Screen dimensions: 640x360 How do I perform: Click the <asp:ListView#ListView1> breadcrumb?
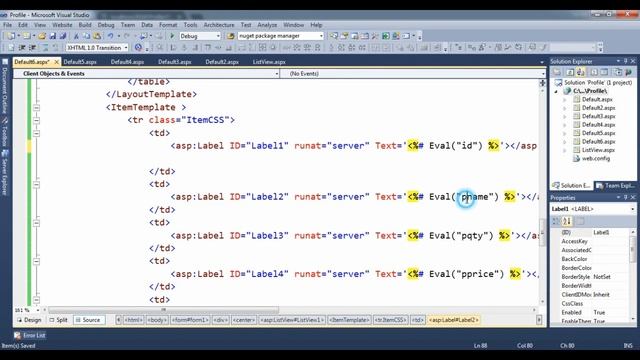pos(291,320)
